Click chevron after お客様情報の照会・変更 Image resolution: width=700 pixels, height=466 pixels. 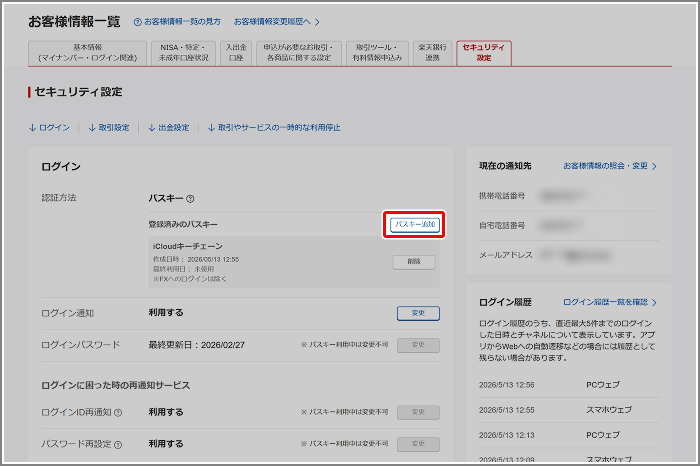coord(654,166)
